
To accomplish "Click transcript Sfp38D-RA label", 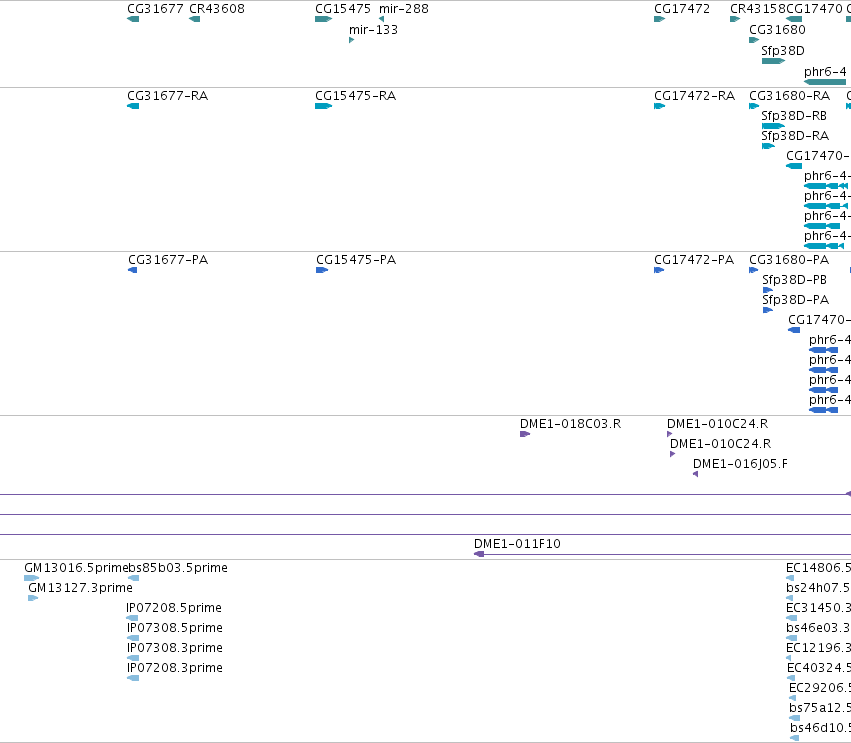I will click(x=795, y=136).
